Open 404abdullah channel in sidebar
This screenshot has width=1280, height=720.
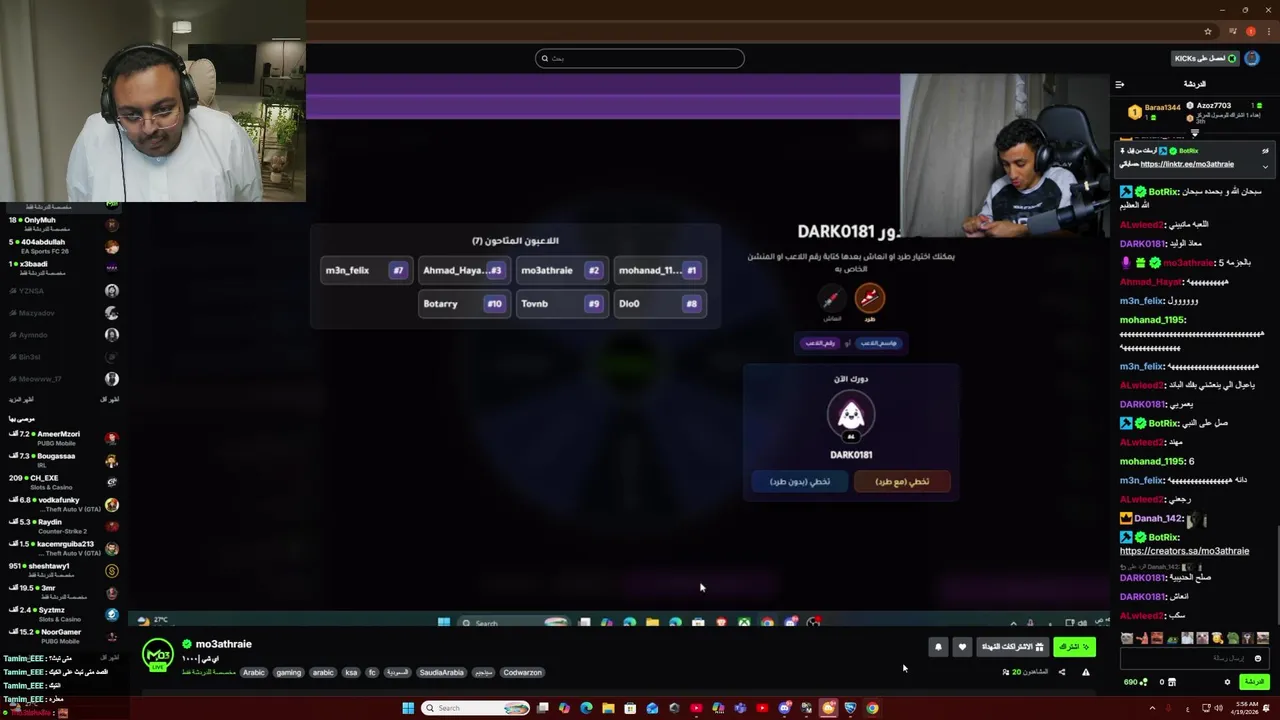pos(62,246)
